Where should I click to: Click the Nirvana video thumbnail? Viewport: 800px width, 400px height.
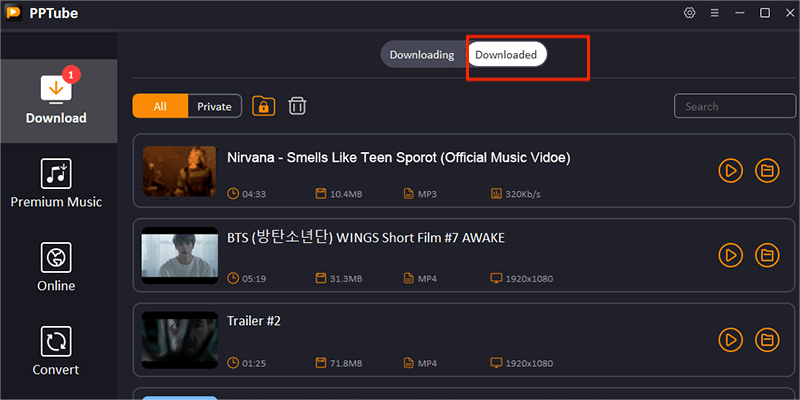tap(180, 171)
